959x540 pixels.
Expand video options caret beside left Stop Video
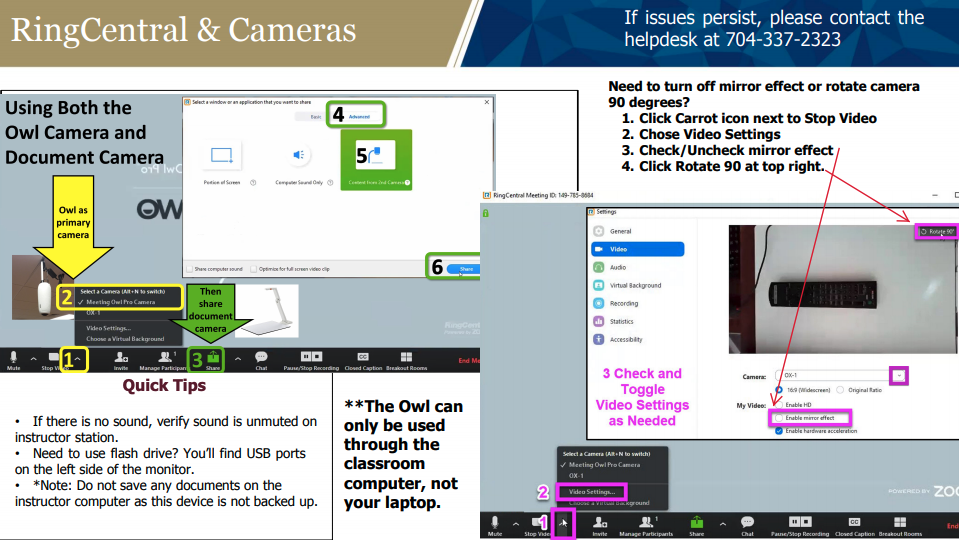(x=78, y=359)
